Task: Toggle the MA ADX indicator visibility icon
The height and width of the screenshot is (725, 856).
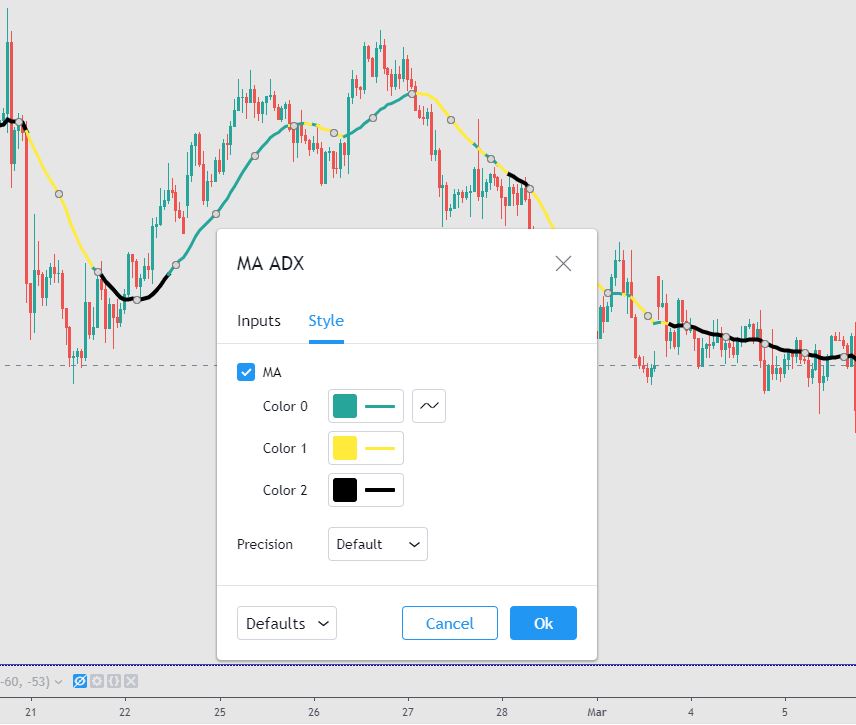Action: click(79, 680)
